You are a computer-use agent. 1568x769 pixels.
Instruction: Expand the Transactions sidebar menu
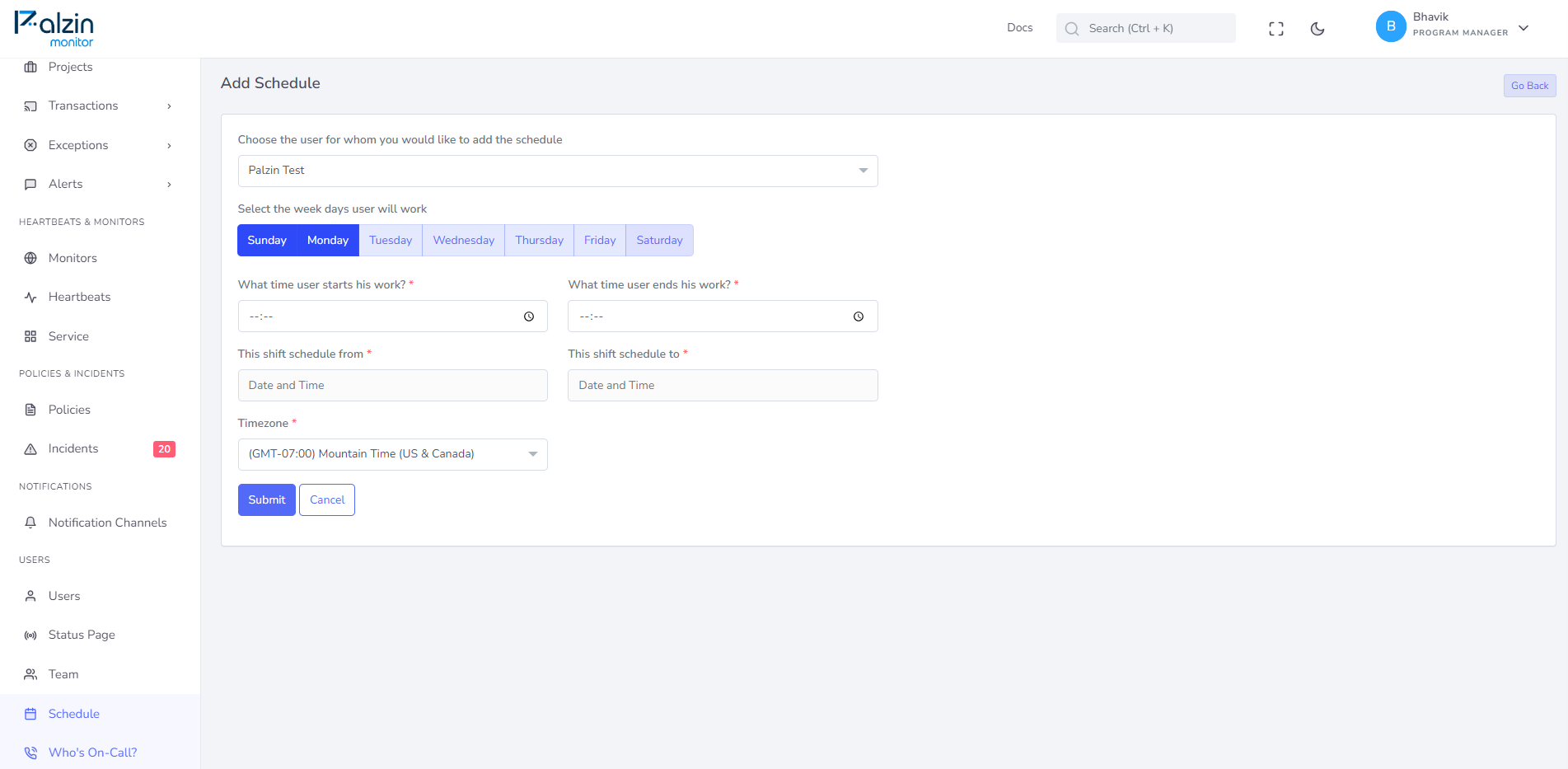tap(100, 106)
